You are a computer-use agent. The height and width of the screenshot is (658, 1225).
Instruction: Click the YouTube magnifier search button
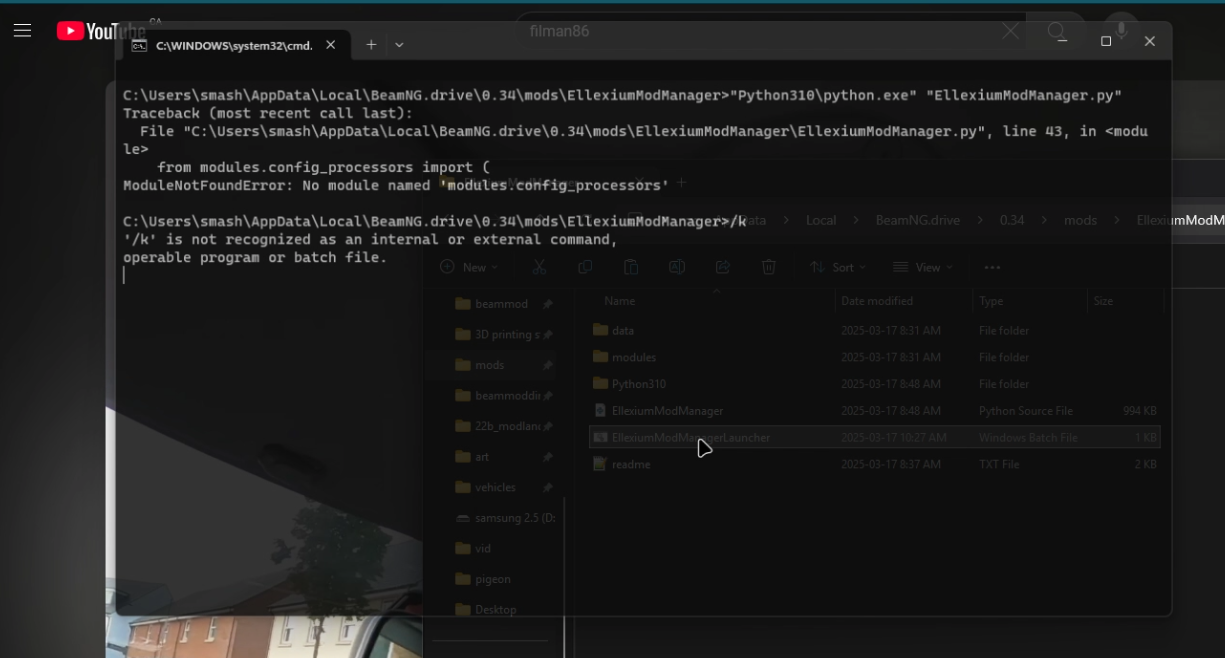(x=1056, y=31)
